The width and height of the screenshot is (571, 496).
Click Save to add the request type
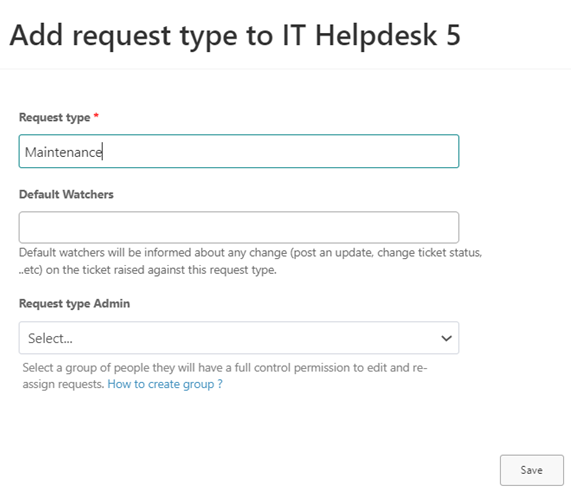tap(532, 470)
